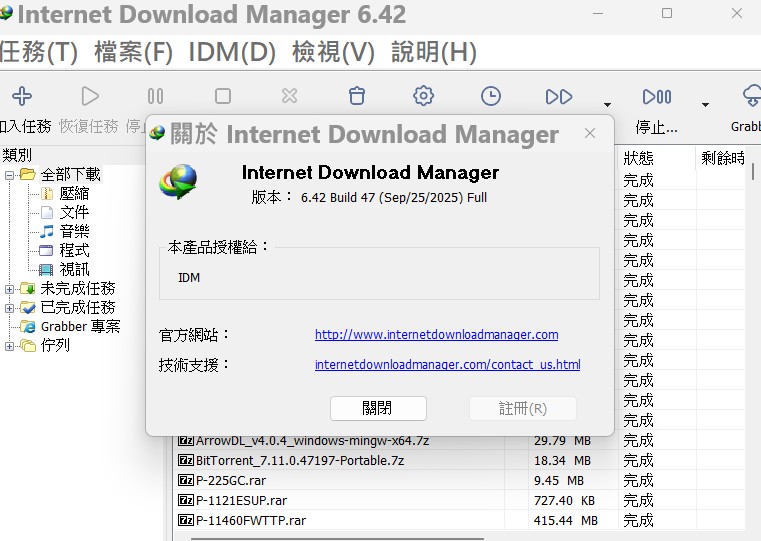Open the 任務(T) menu
The height and width of the screenshot is (541, 761).
(40, 51)
